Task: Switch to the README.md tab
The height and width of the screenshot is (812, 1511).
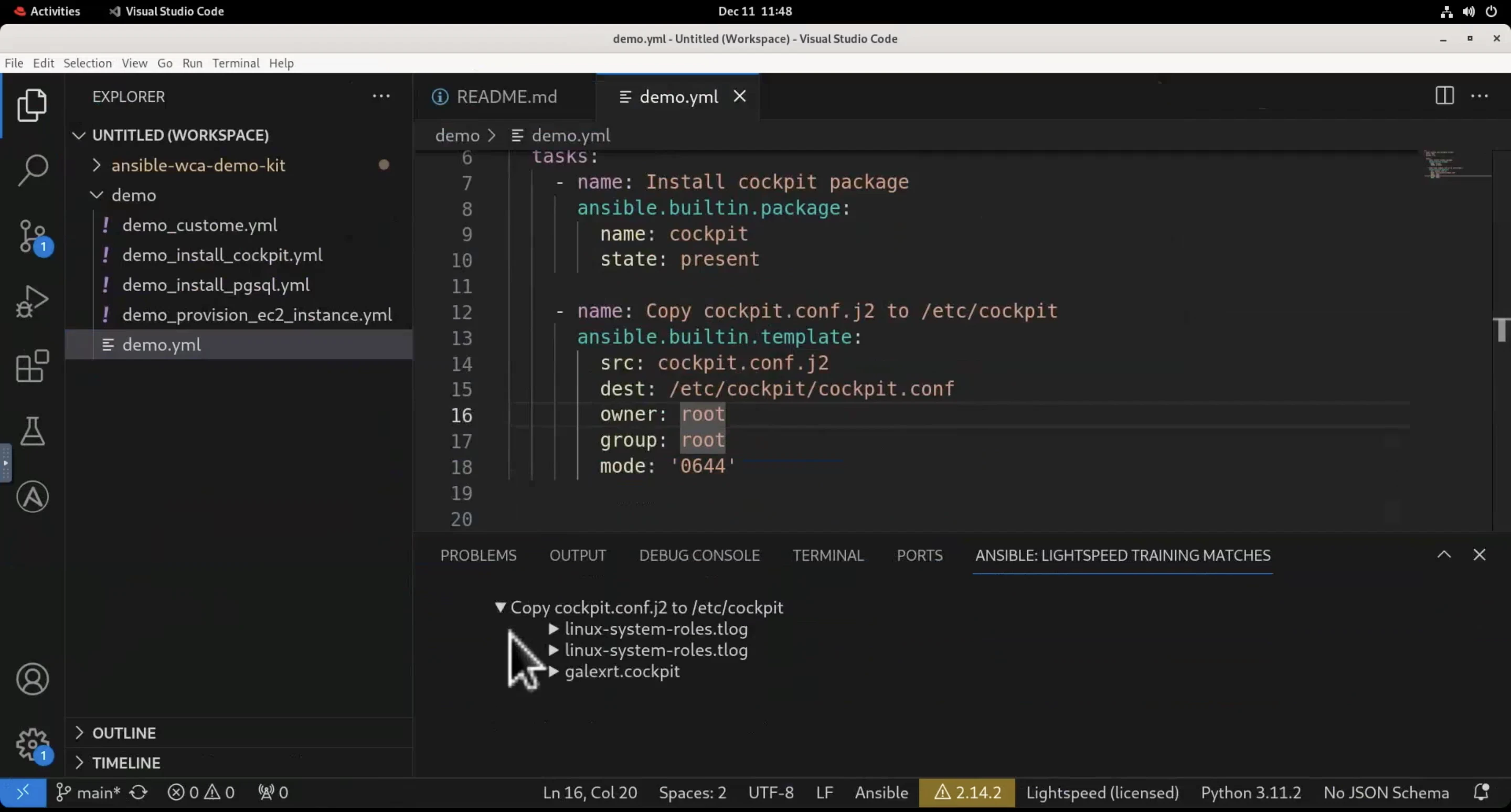Action: (505, 97)
